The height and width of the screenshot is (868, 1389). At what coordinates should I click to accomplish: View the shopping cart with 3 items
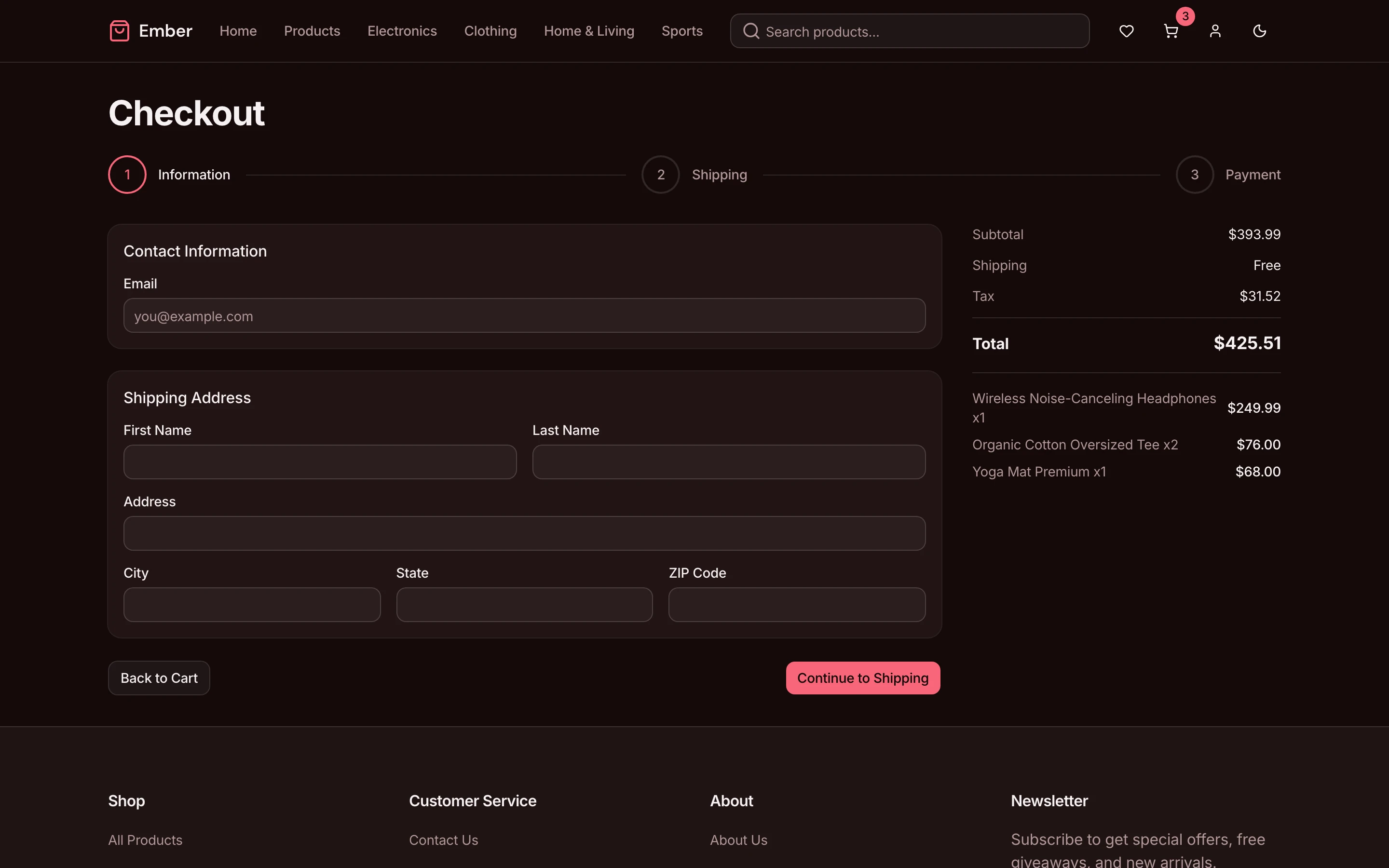[1171, 31]
